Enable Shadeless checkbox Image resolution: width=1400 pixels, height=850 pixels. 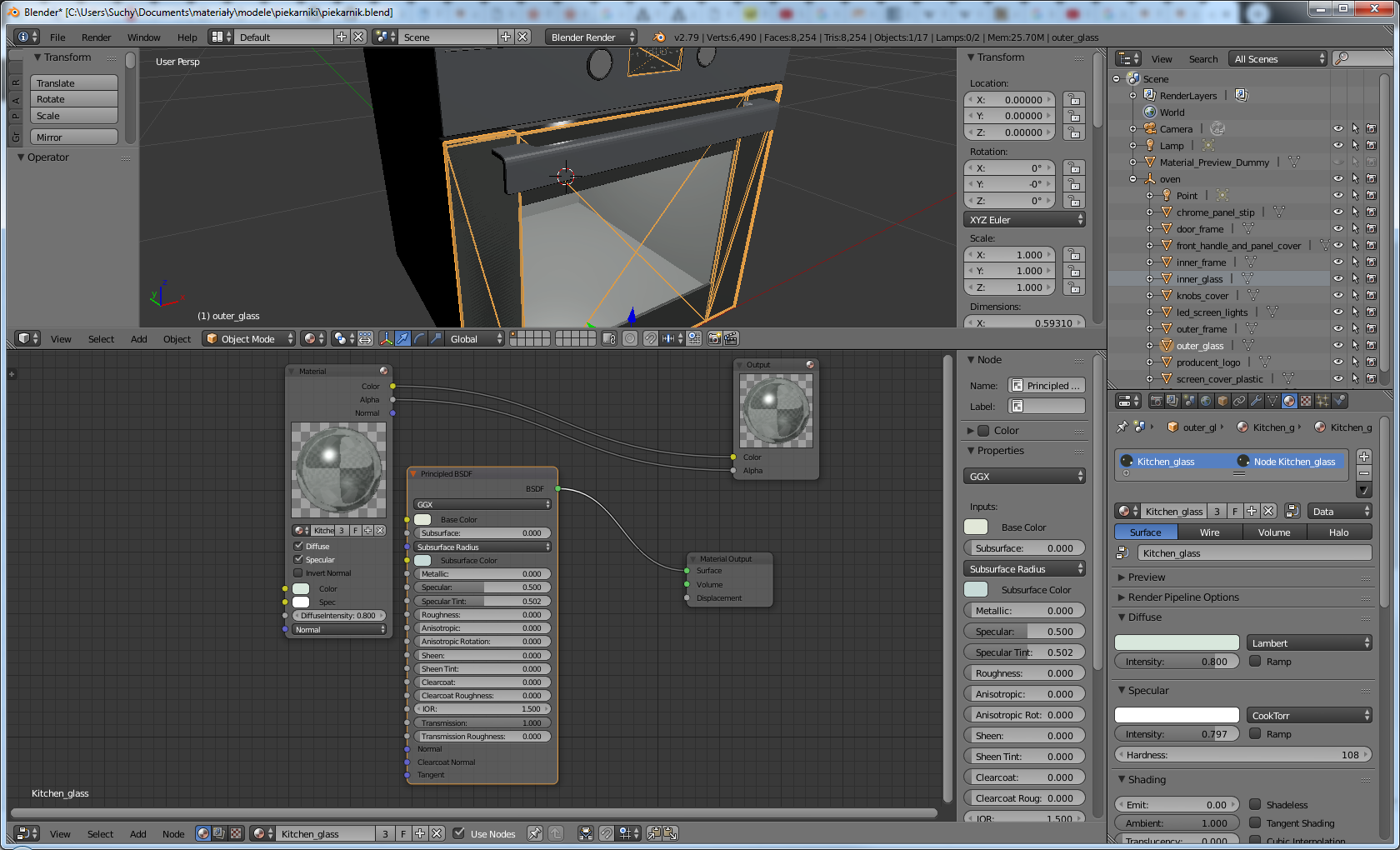click(1255, 805)
